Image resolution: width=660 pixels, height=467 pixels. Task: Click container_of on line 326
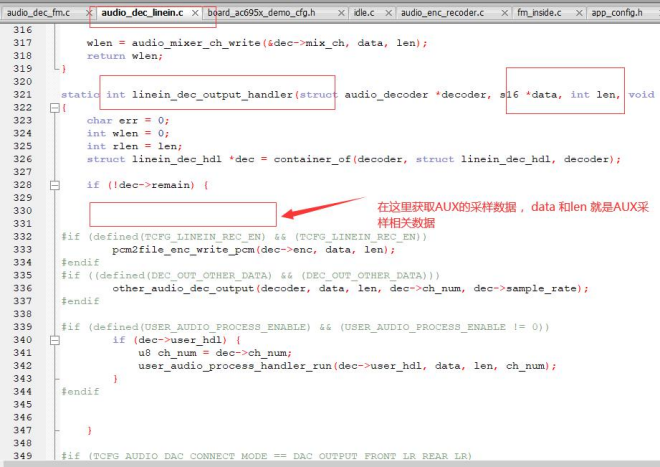point(312,160)
